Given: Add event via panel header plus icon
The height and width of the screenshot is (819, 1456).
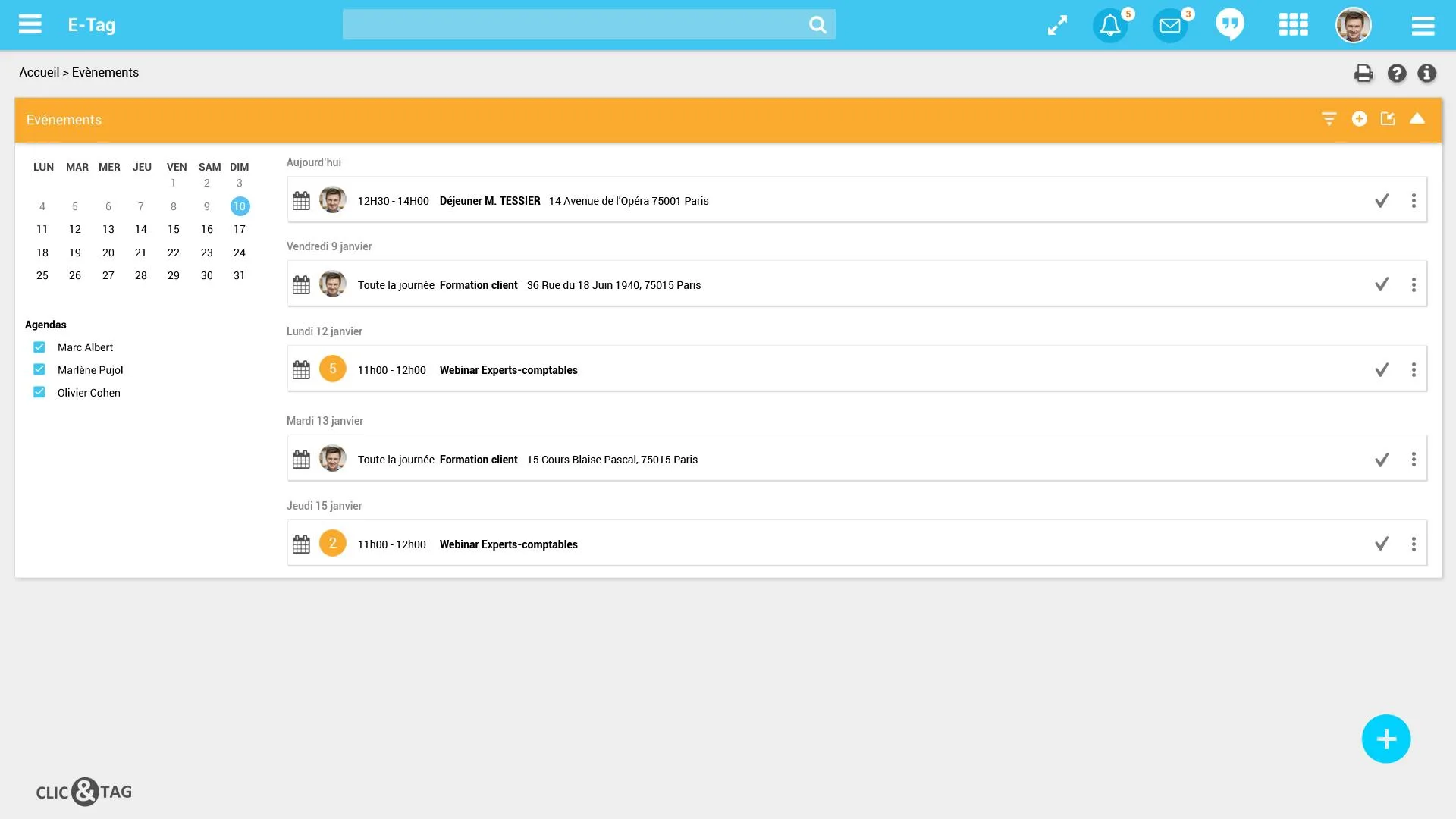Looking at the screenshot, I should (1360, 119).
